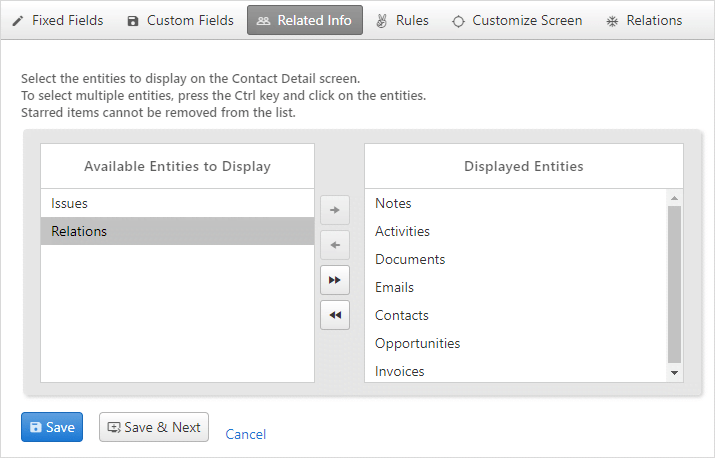Select Issues in available entities list
This screenshot has height=458, width=715.
(177, 203)
